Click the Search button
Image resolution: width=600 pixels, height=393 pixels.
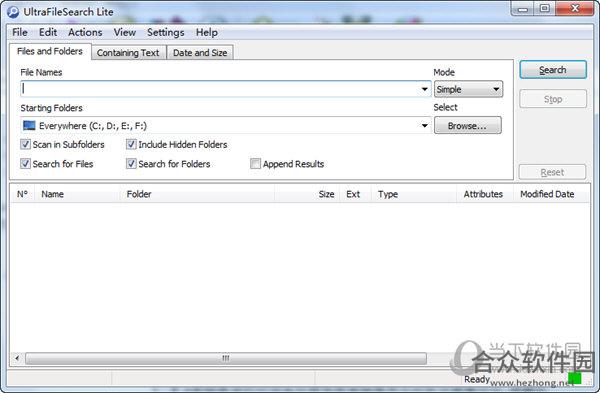pos(553,70)
